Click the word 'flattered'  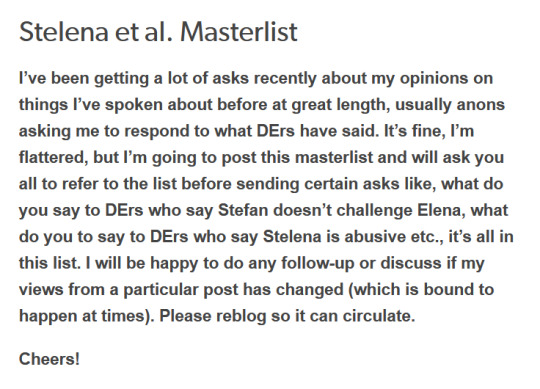(52, 157)
